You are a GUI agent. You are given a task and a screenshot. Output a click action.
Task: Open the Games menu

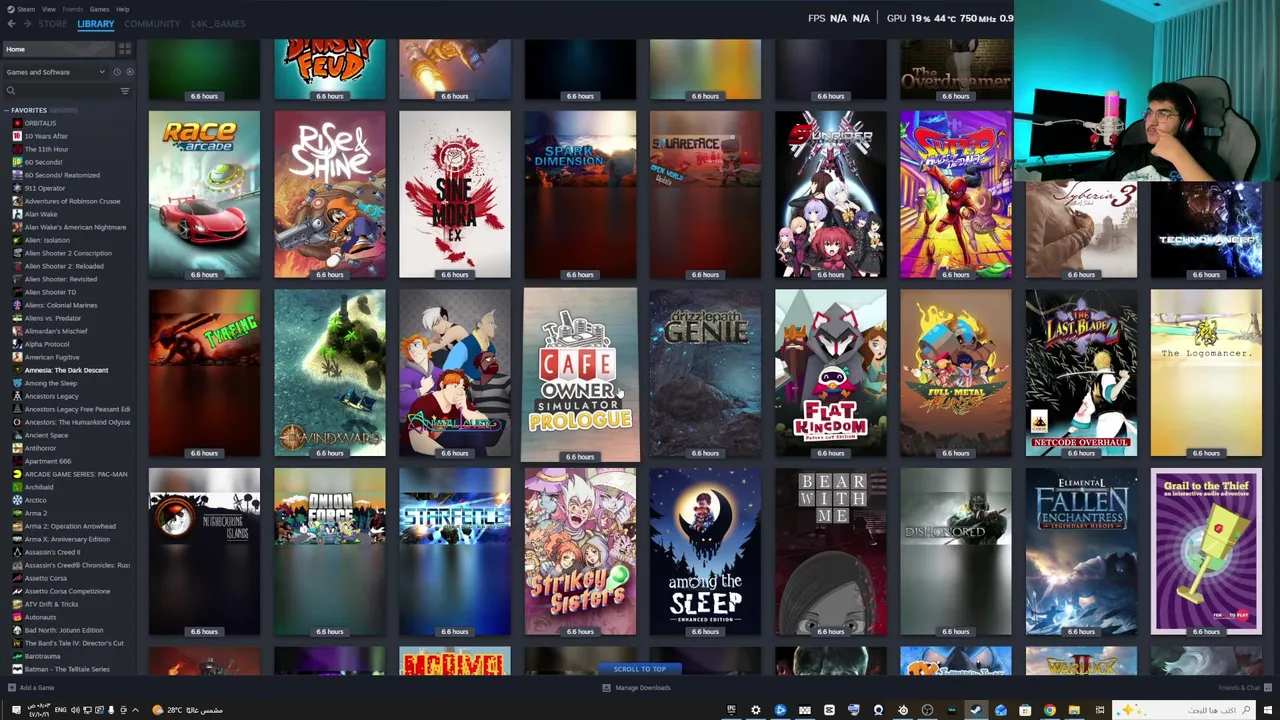(99, 9)
